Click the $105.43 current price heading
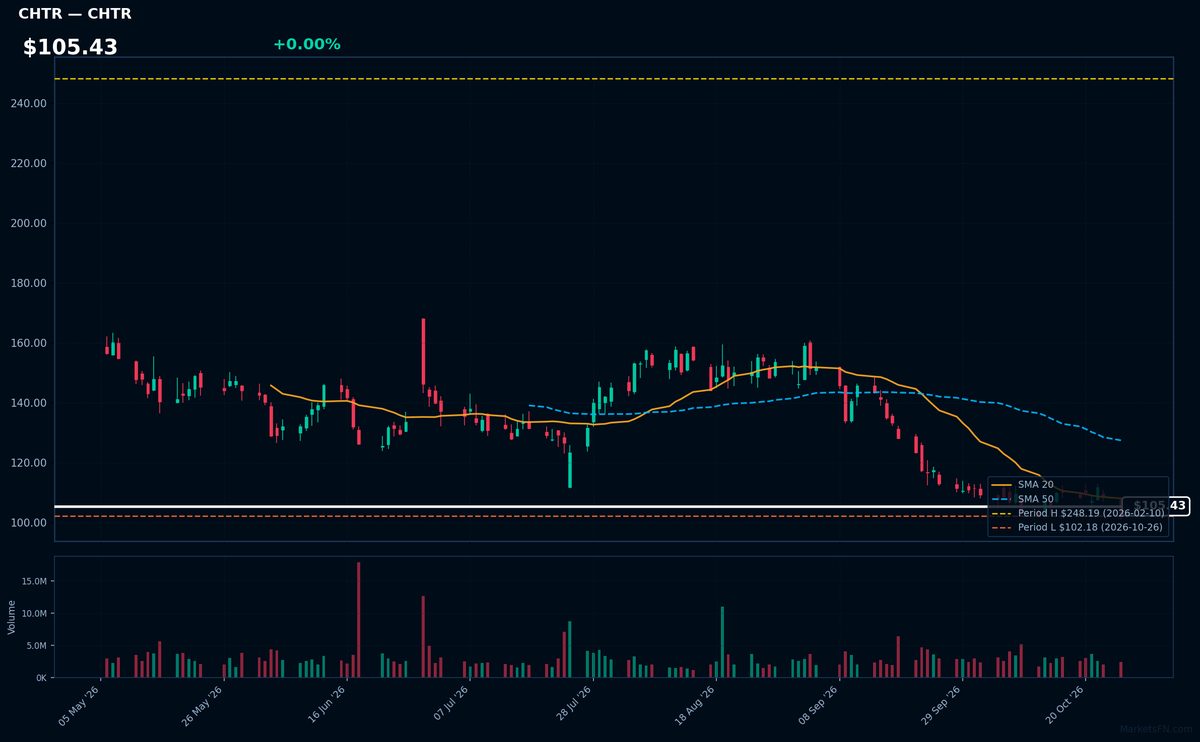 point(70,47)
